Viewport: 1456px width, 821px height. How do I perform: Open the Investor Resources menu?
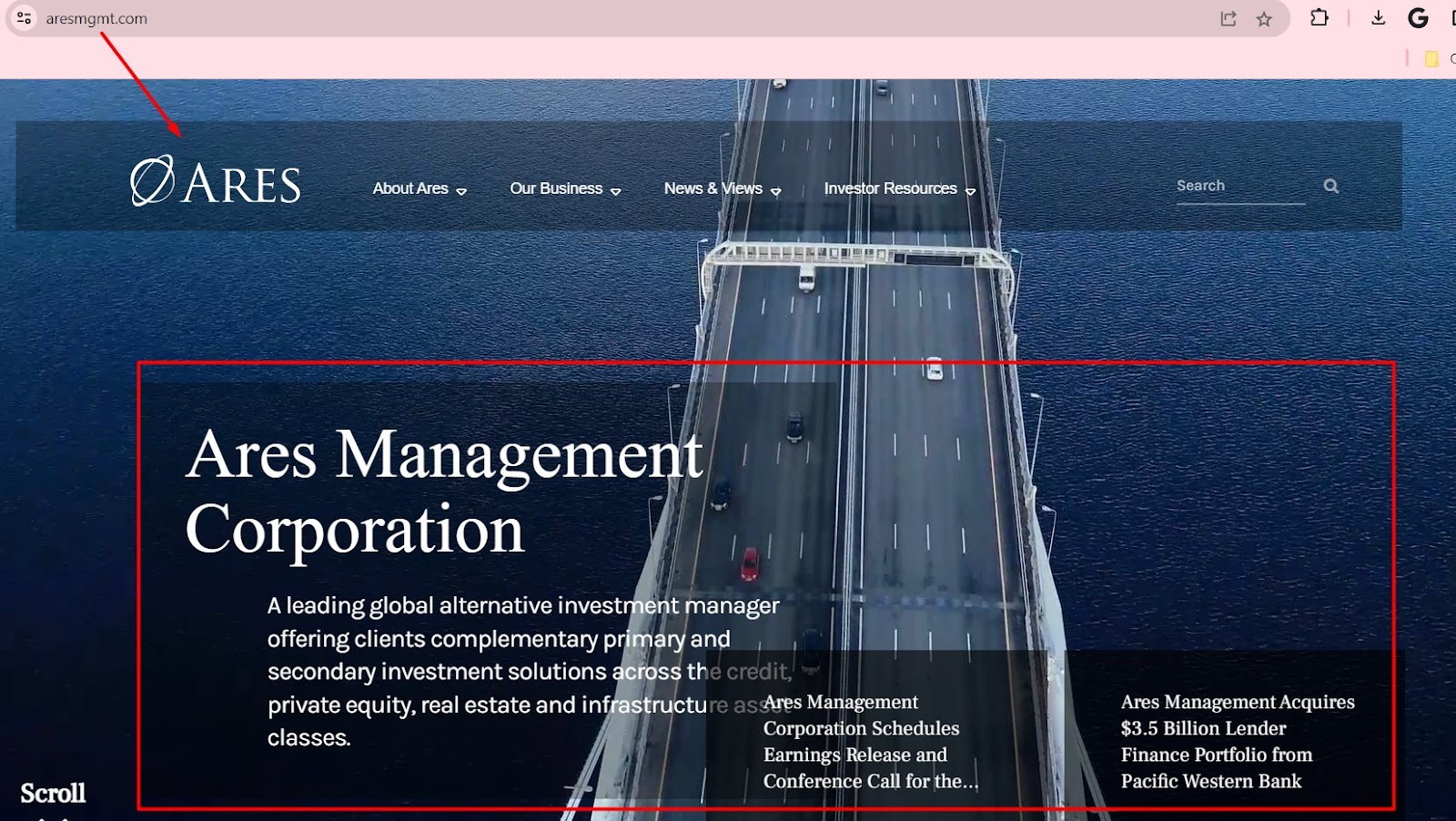[x=890, y=188]
